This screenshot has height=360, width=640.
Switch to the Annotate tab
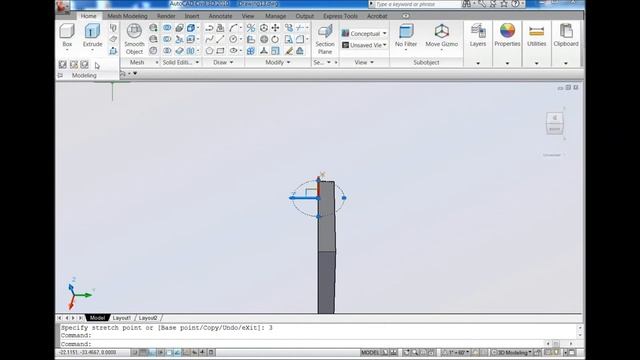coord(220,16)
